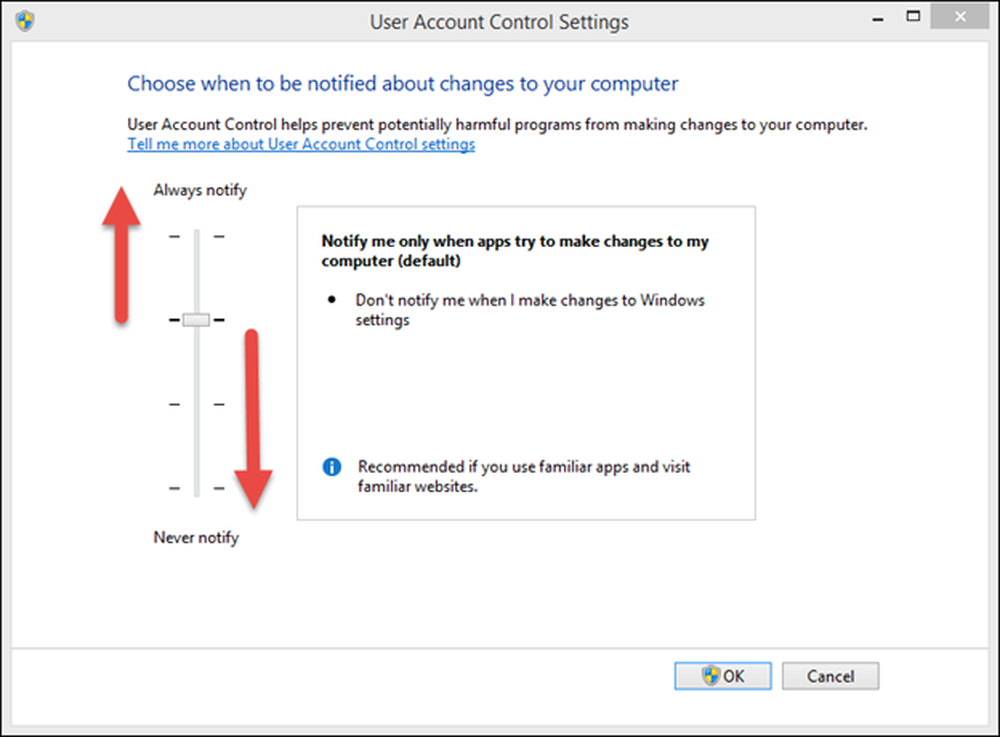Image resolution: width=1000 pixels, height=737 pixels.
Task: Click the "Don't notify me when I make changes" bullet
Action: pos(530,310)
